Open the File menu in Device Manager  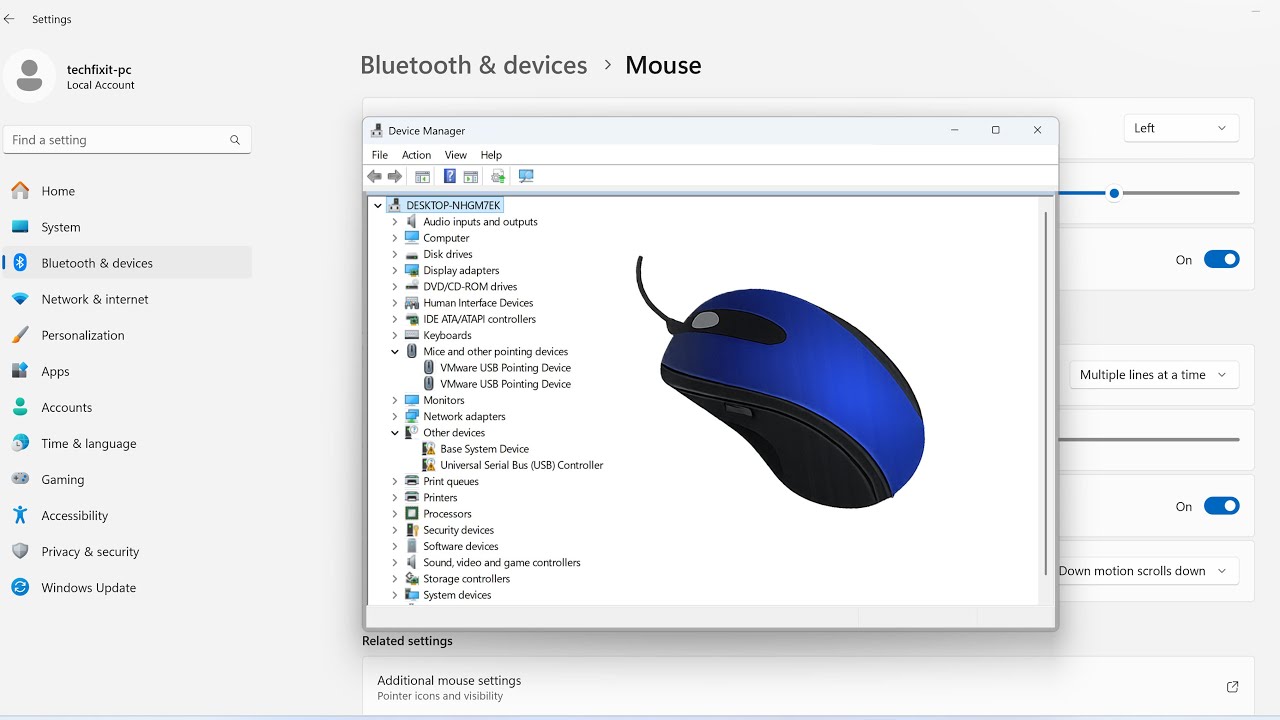tap(380, 155)
